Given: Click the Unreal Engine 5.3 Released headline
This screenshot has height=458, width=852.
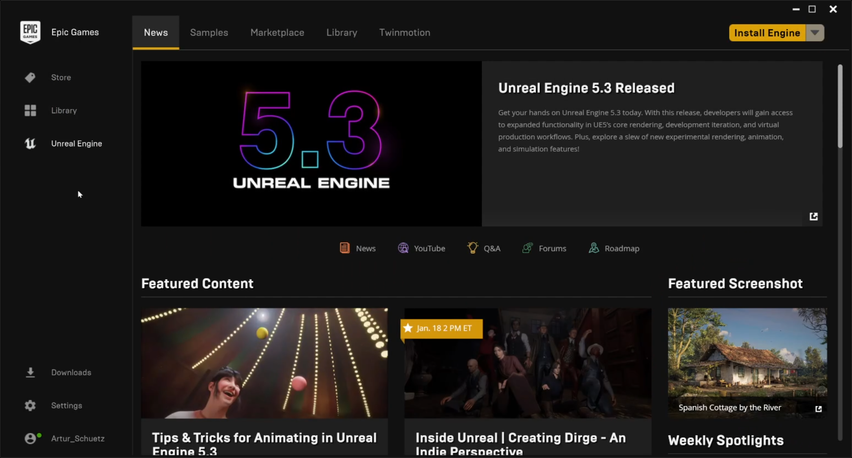Looking at the screenshot, I should coord(586,88).
